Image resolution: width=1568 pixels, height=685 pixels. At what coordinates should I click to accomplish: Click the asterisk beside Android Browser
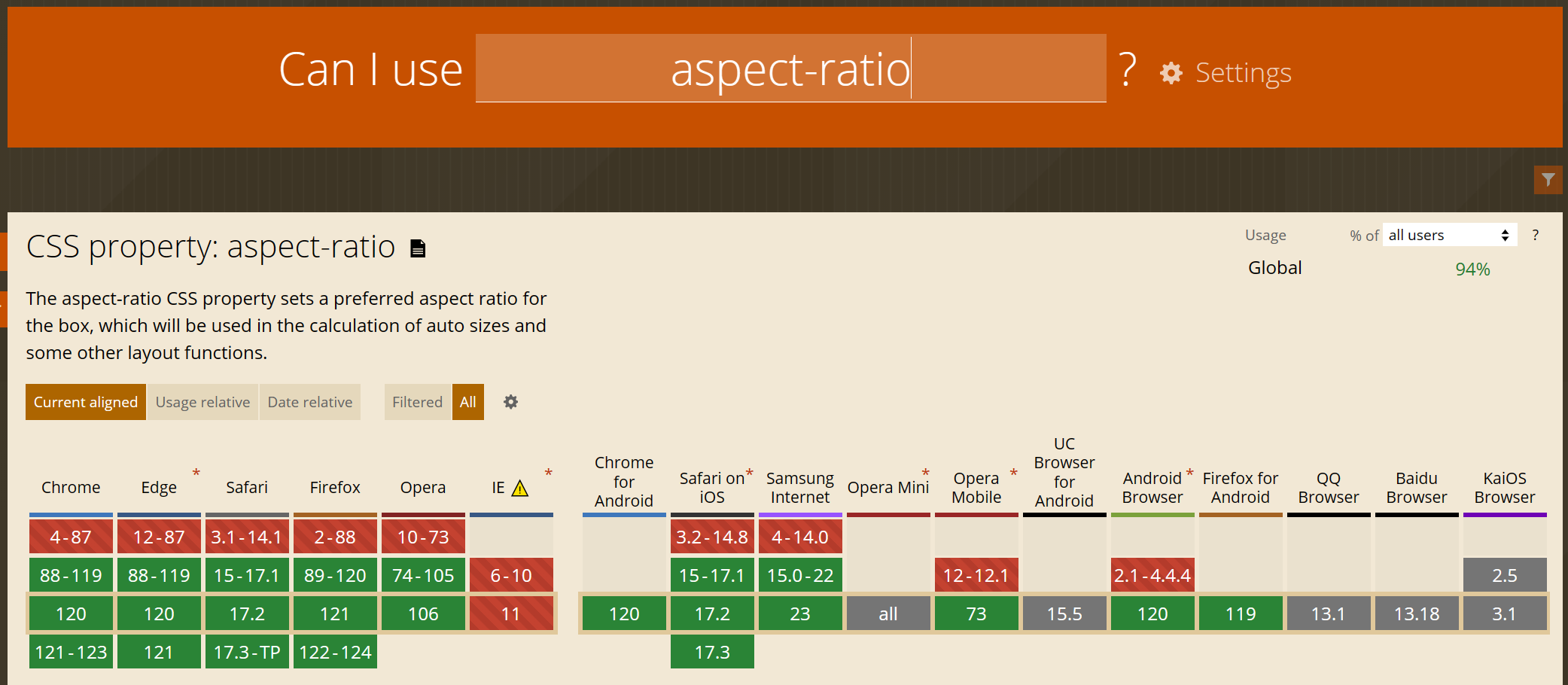1190,473
